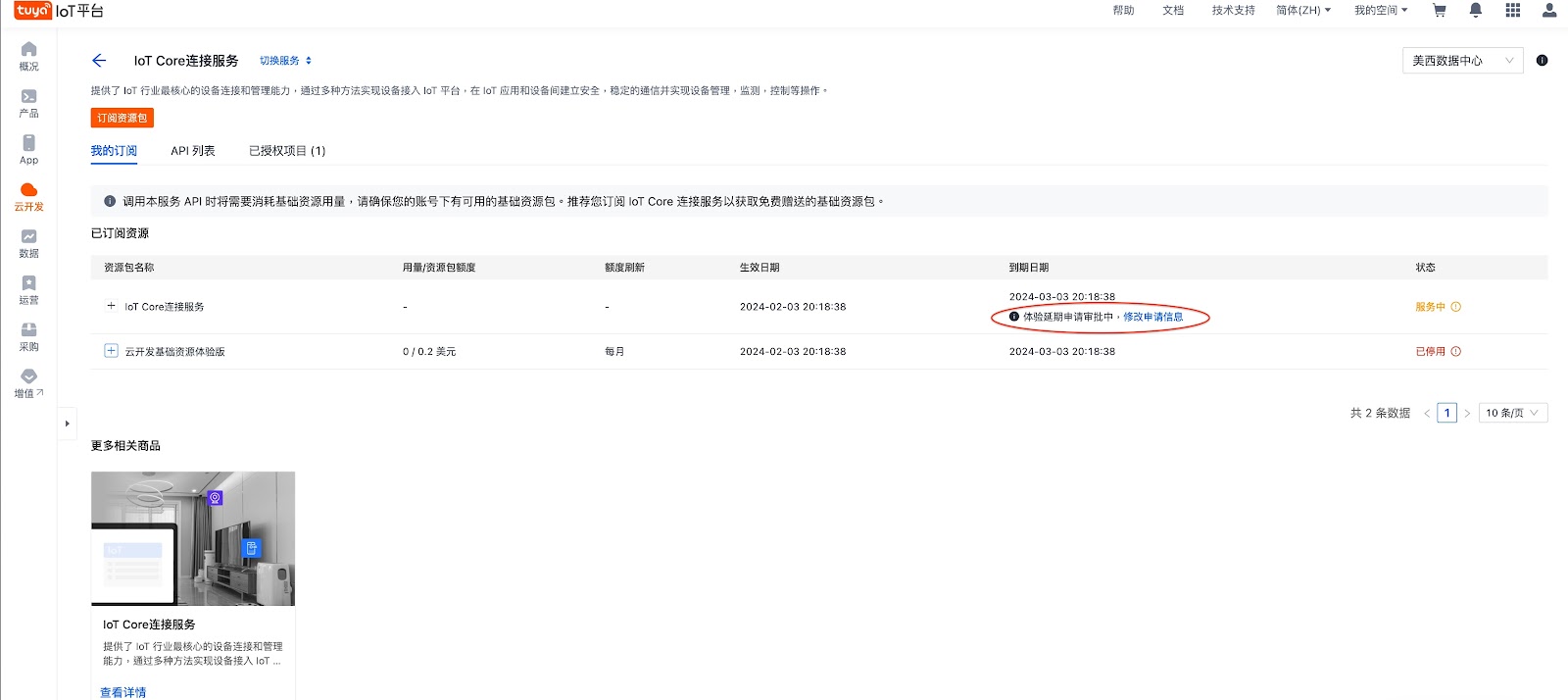Click the next page arrow
This screenshot has width=1568, height=700.
pyautogui.click(x=1467, y=414)
